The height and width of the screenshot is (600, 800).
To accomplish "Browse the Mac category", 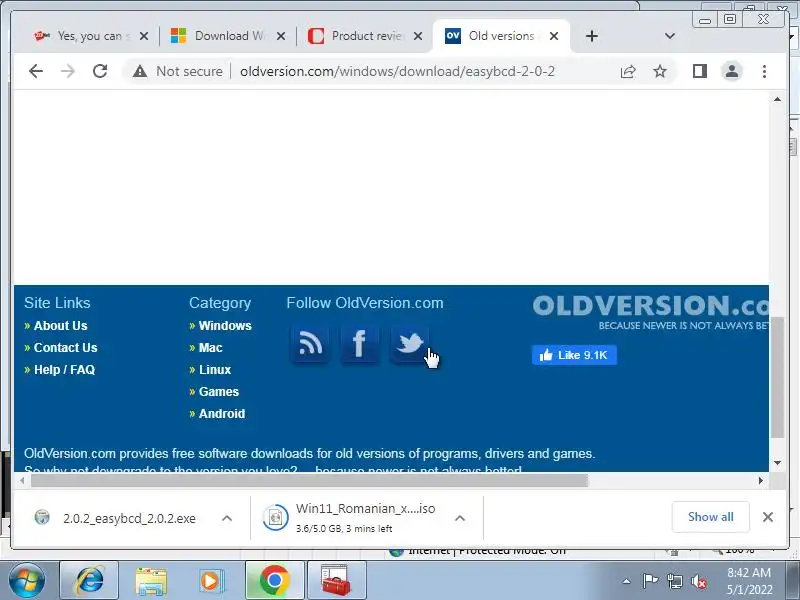I will [210, 347].
